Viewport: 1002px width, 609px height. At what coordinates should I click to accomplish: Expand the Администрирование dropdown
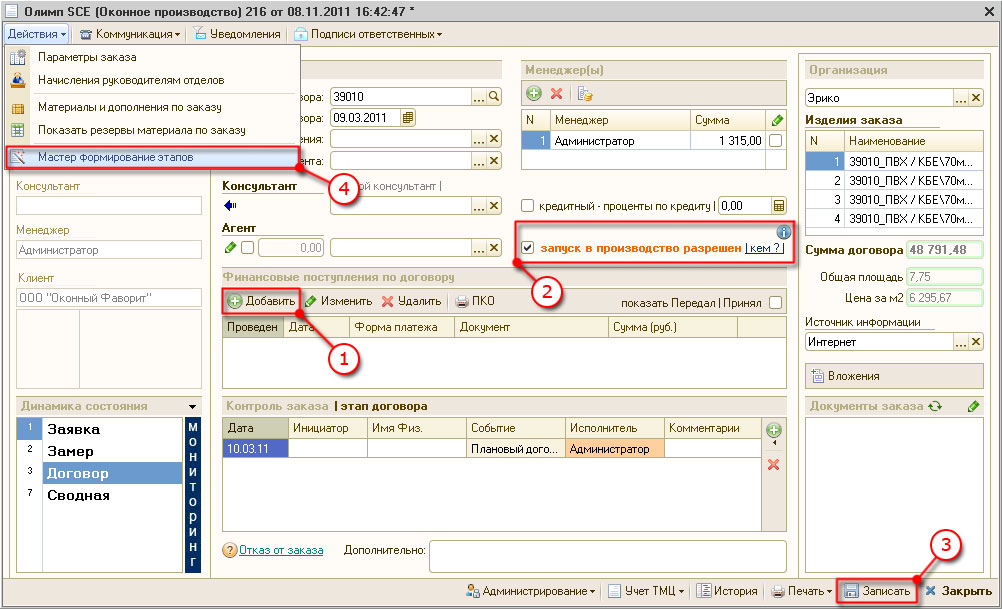pos(531,591)
